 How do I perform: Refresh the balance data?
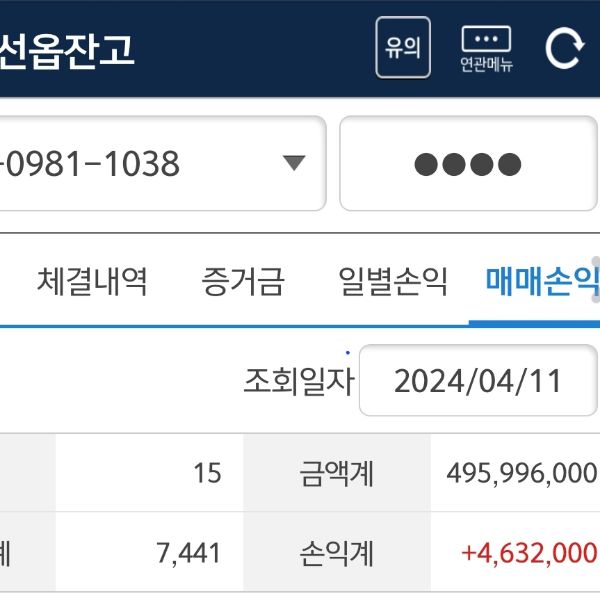click(563, 49)
